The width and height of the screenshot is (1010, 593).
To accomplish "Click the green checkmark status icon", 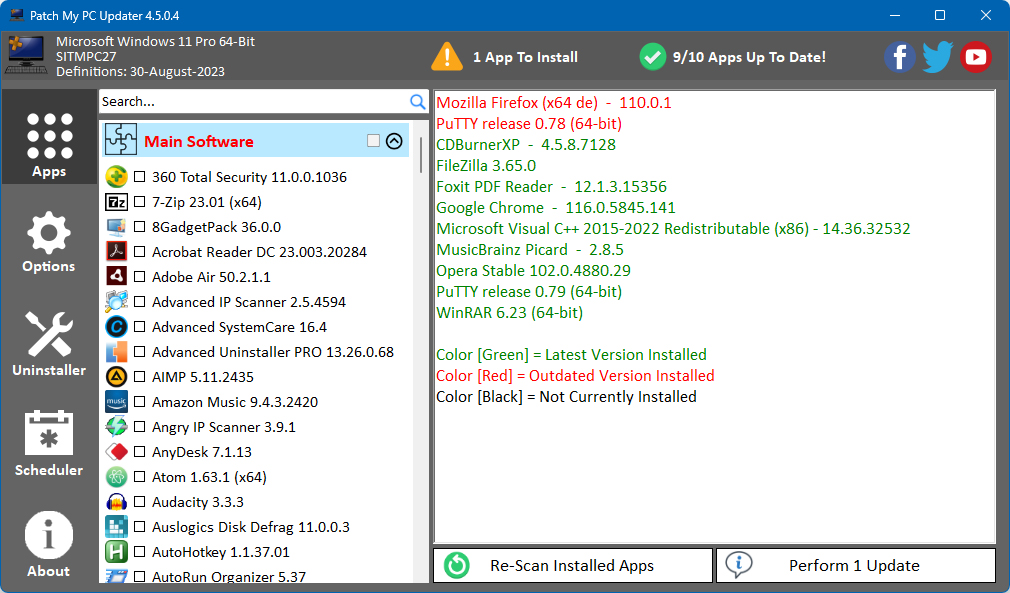I will pyautogui.click(x=653, y=57).
